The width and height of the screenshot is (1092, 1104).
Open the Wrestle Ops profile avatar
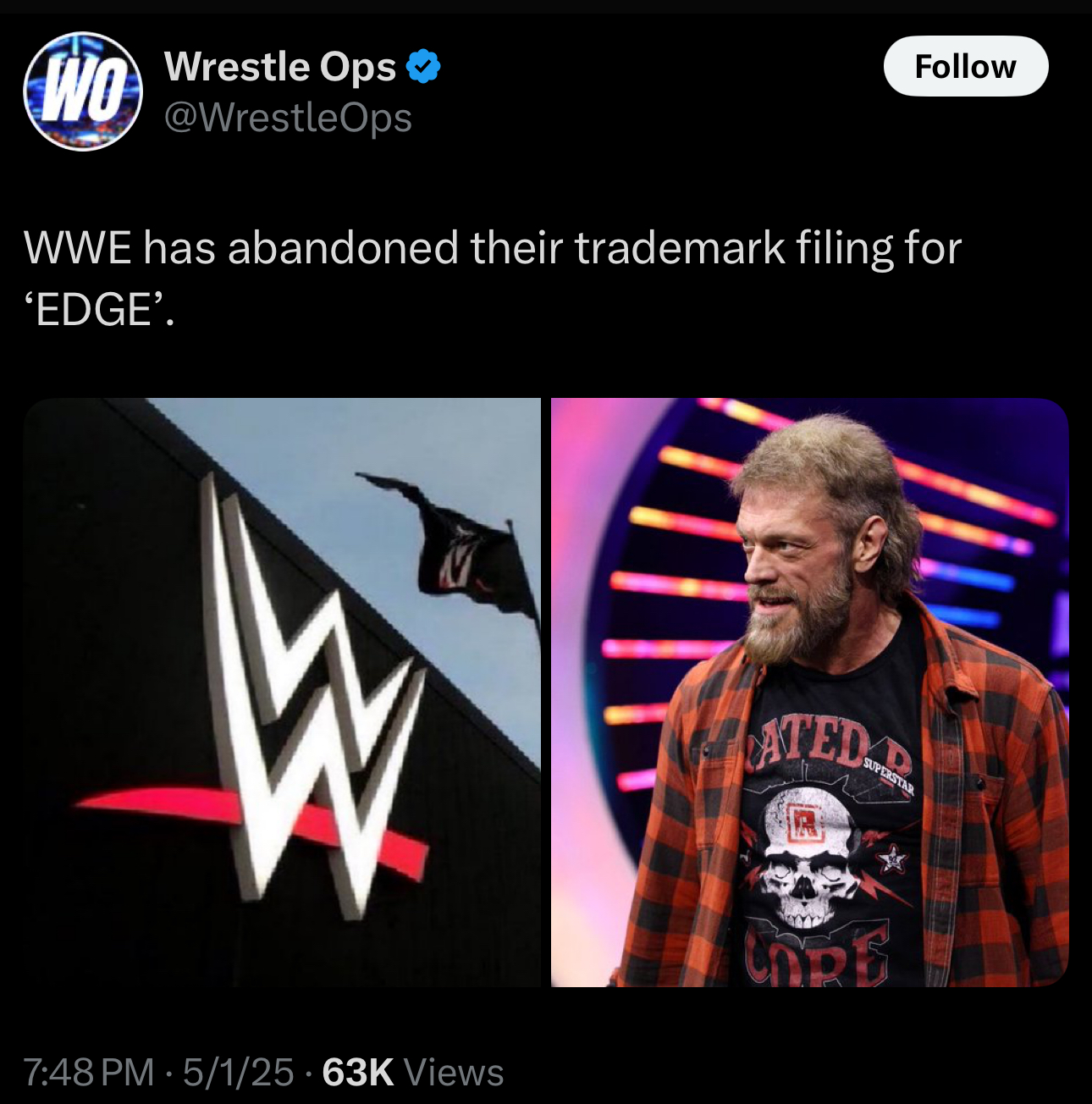[83, 91]
